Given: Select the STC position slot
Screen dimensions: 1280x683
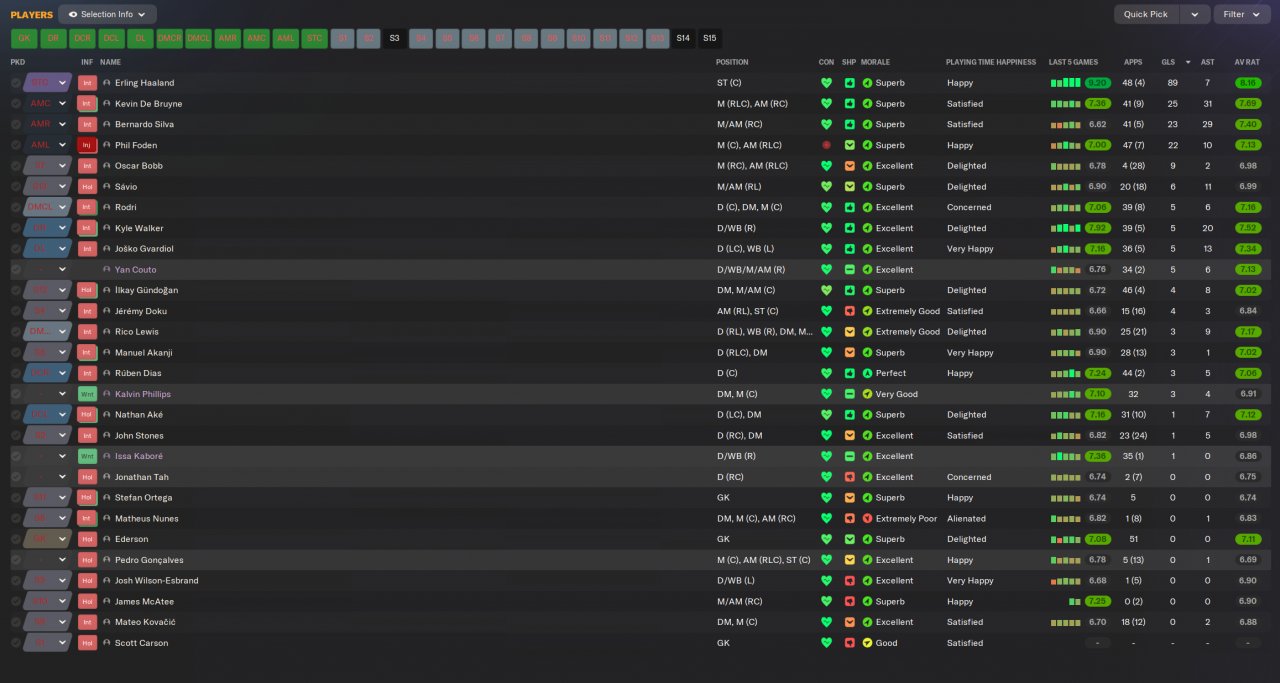Looking at the screenshot, I should (x=315, y=39).
